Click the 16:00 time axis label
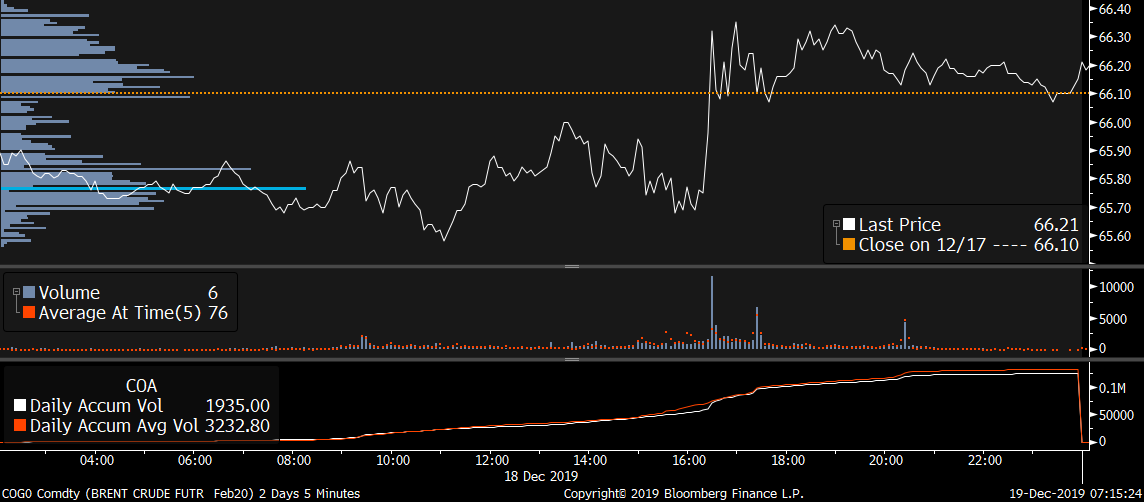The width and height of the screenshot is (1144, 502). pos(688,460)
